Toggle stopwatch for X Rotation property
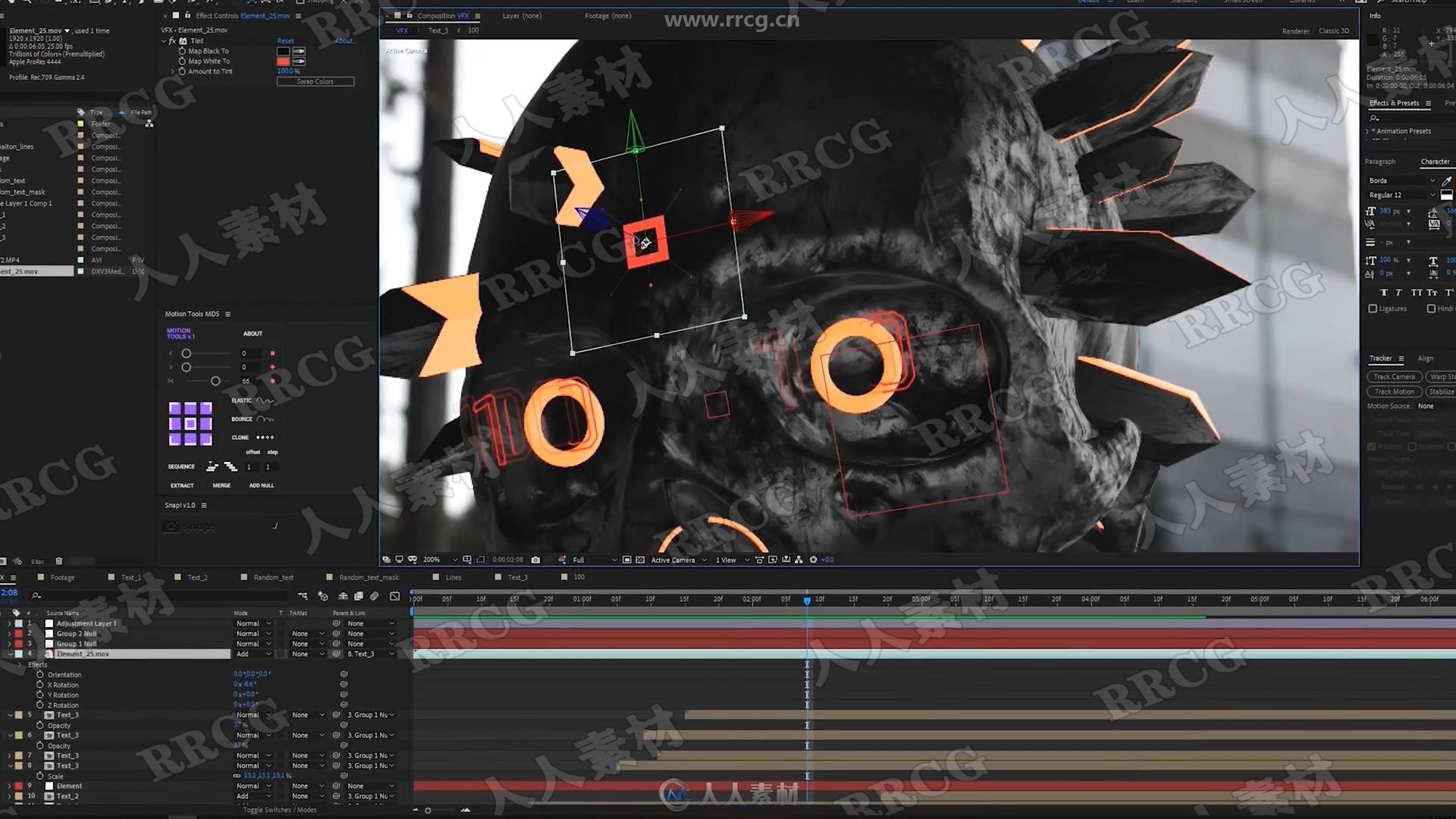Screen dimensions: 1456x819 pyautogui.click(x=40, y=685)
